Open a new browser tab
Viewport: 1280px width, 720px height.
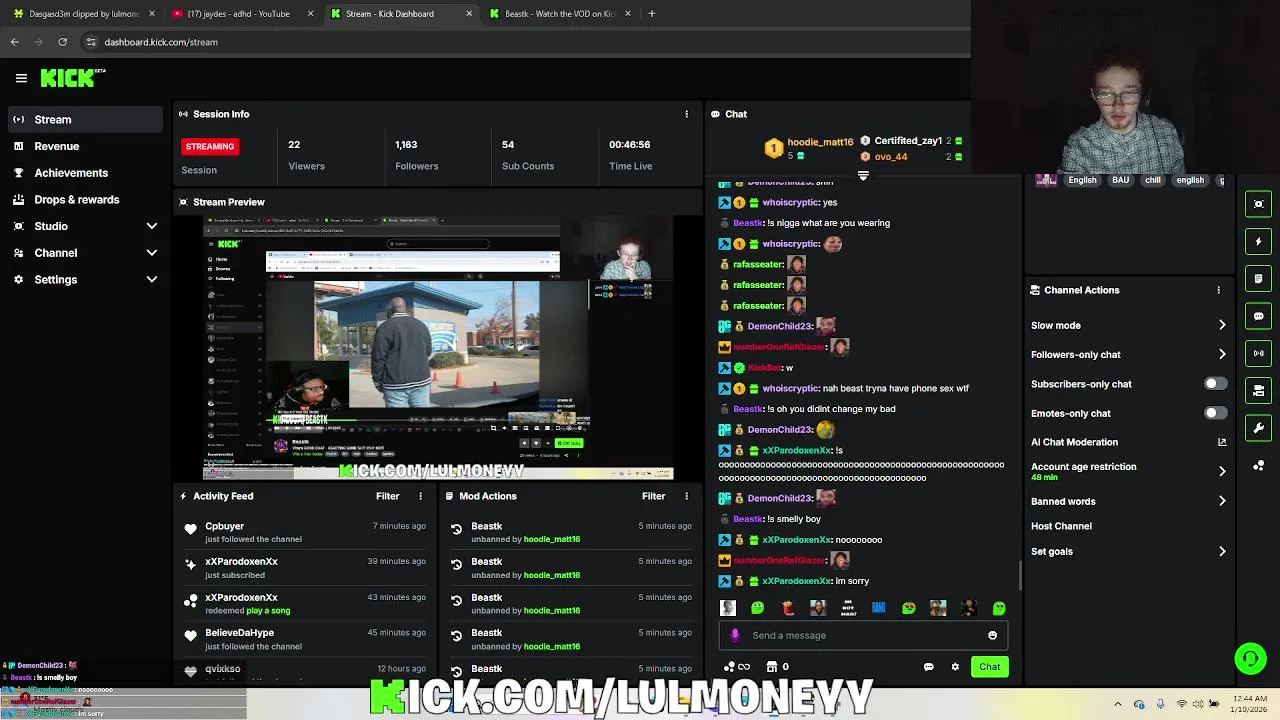pyautogui.click(x=651, y=14)
